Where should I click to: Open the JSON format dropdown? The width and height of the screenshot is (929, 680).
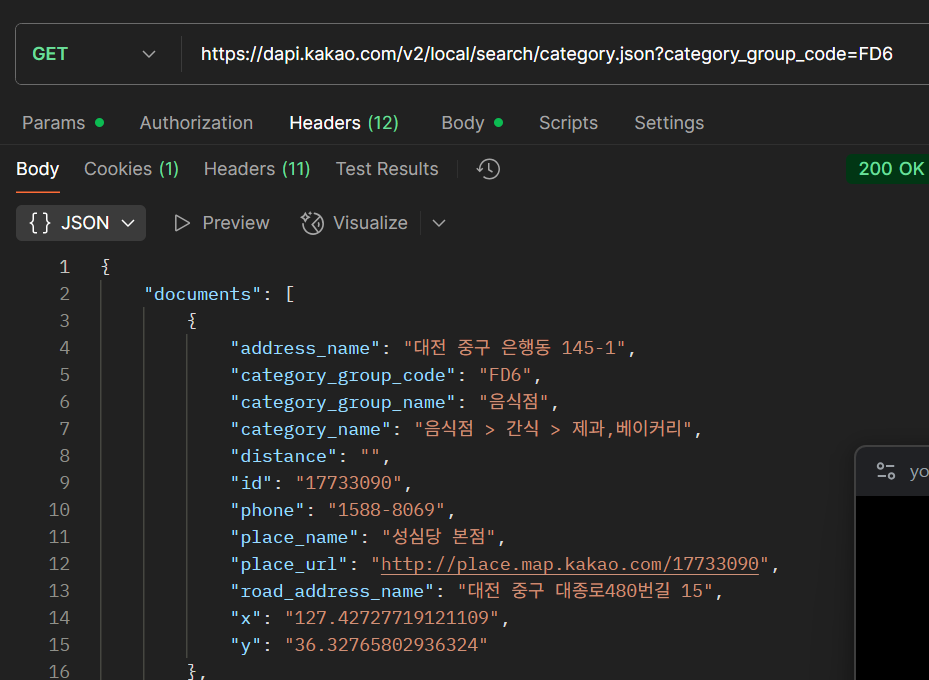click(81, 223)
